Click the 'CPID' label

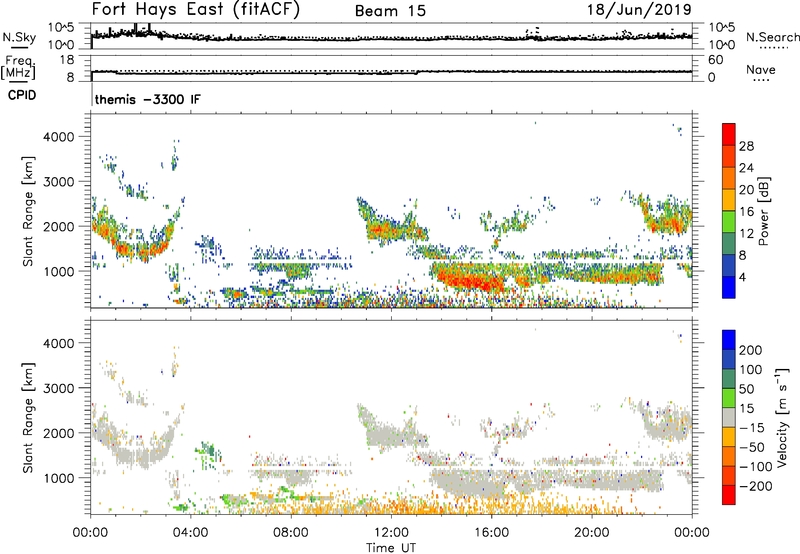coord(22,95)
